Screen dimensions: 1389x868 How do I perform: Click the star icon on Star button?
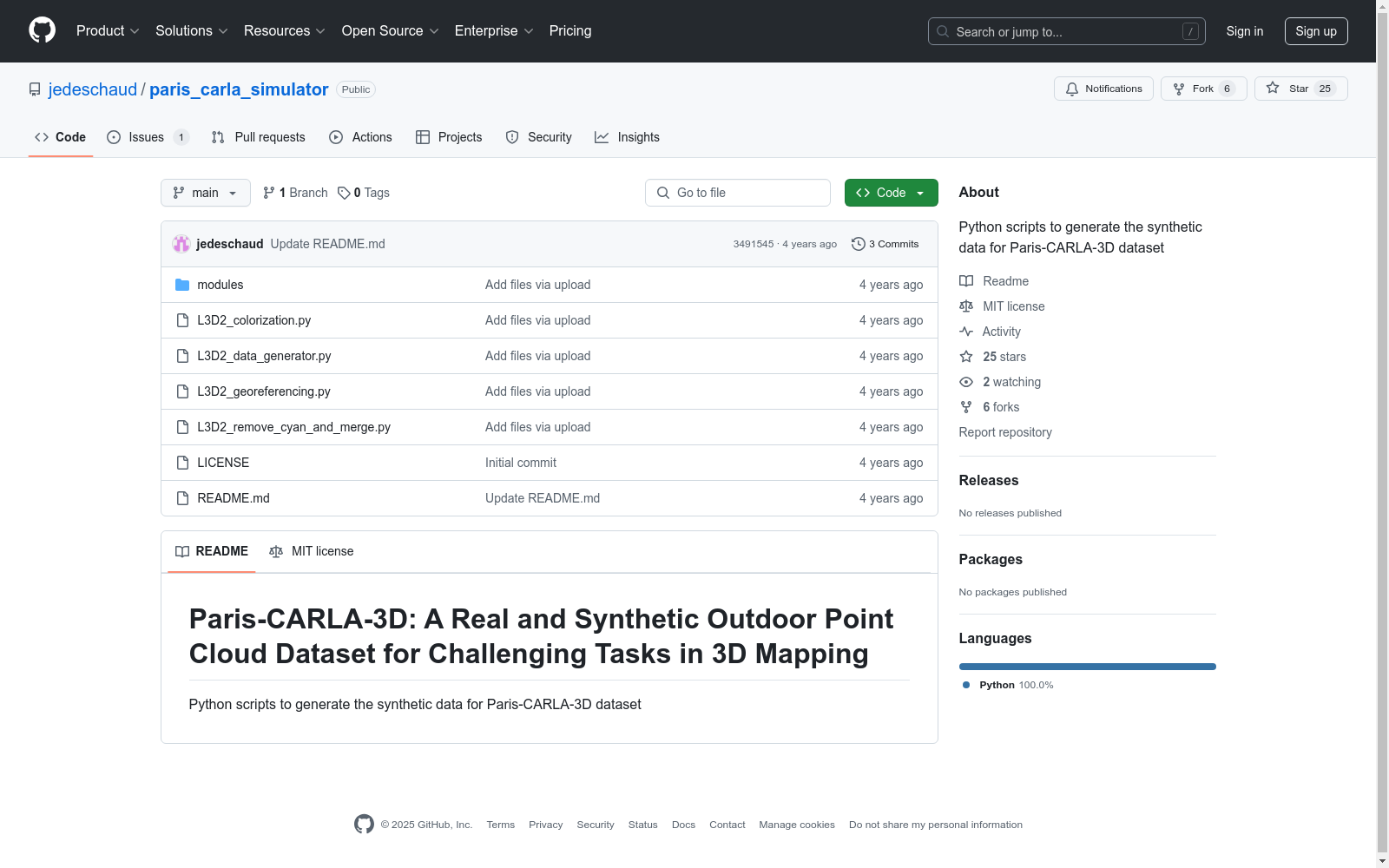[1273, 88]
